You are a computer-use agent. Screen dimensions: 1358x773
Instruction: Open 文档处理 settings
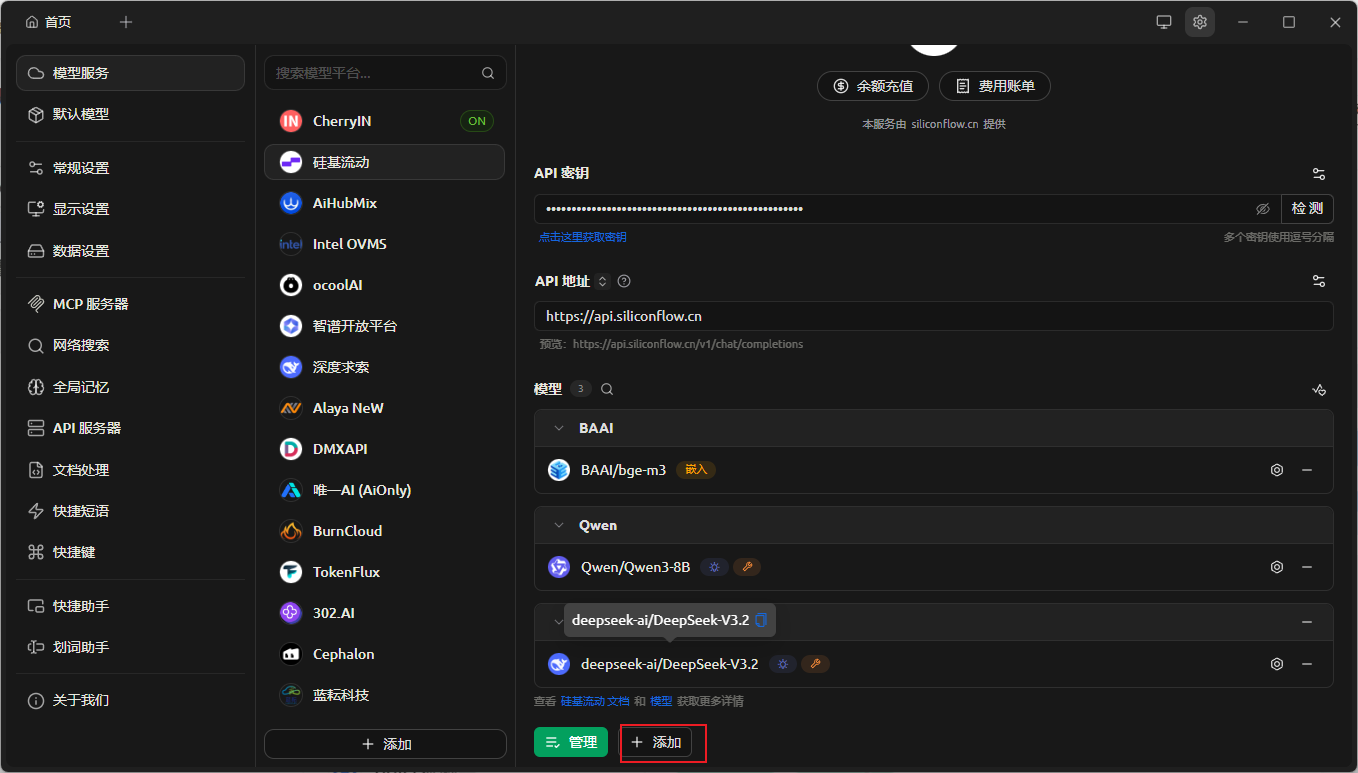point(130,470)
